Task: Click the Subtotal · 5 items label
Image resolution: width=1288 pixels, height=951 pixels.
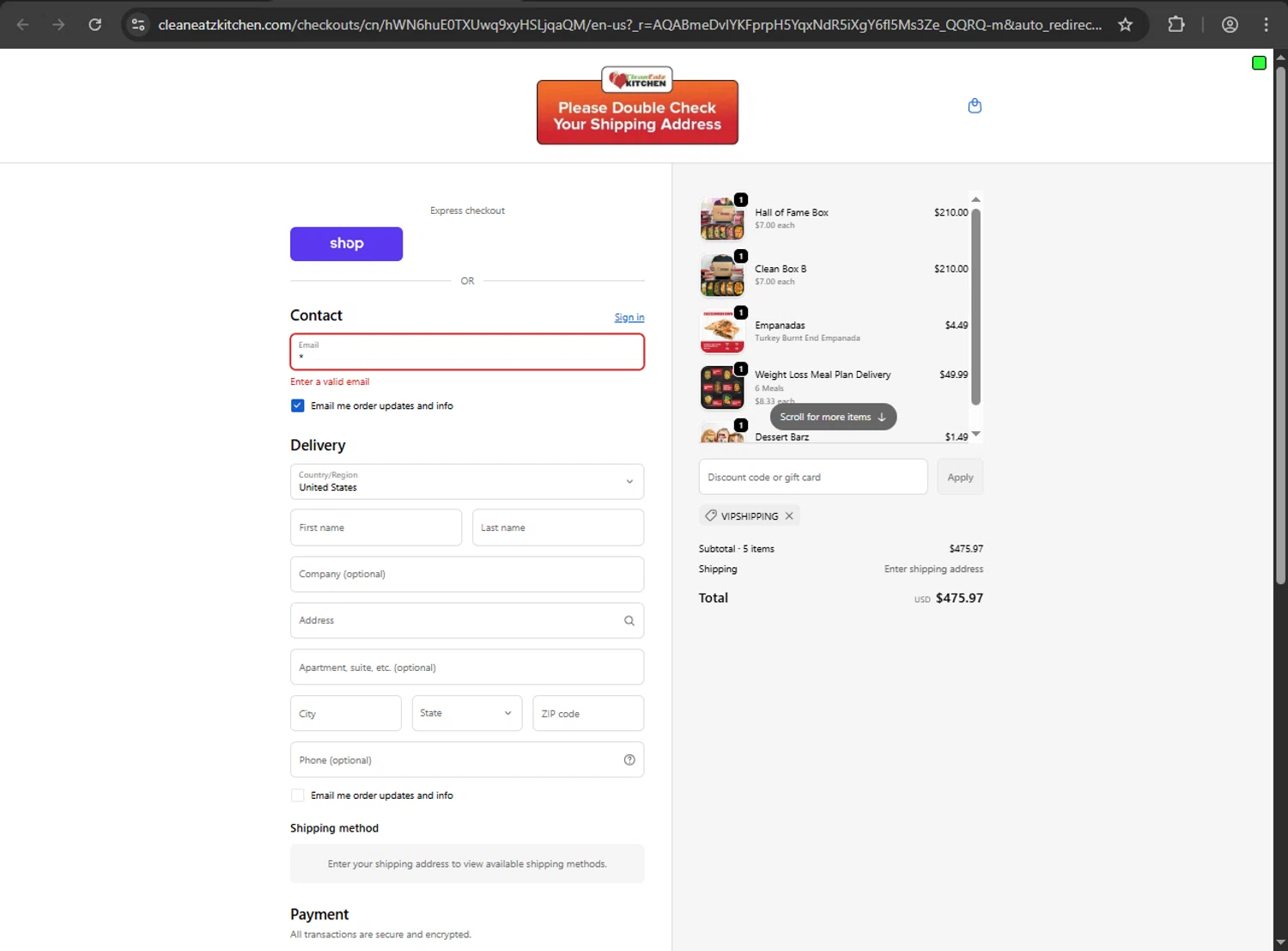Action: pos(737,548)
